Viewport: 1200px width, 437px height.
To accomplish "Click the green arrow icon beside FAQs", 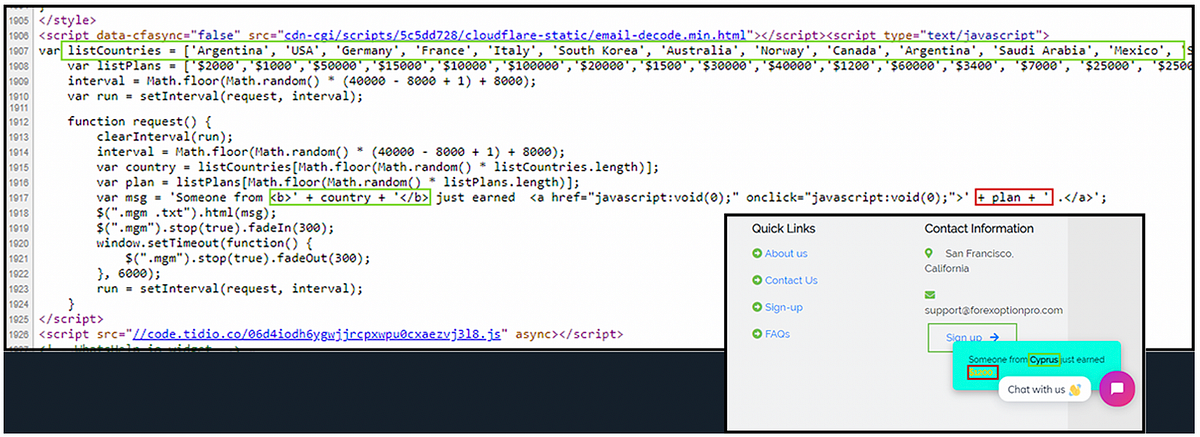I will (x=757, y=334).
